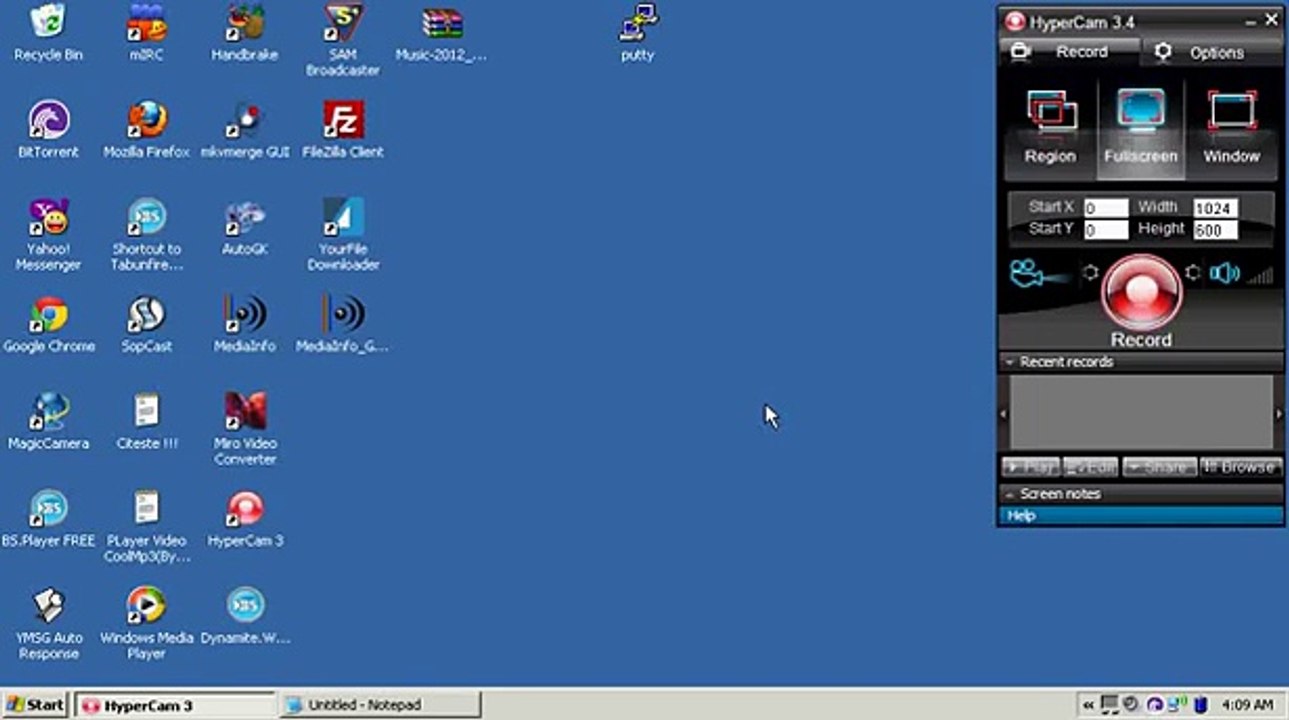Select the Dynamite.W... desktop icon

click(x=244, y=615)
